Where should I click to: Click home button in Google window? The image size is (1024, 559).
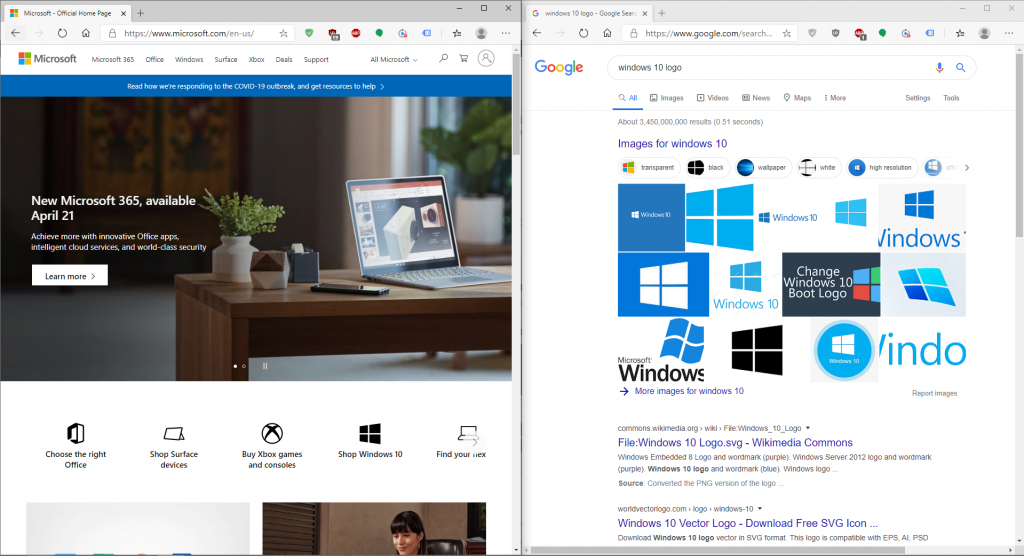click(x=607, y=33)
